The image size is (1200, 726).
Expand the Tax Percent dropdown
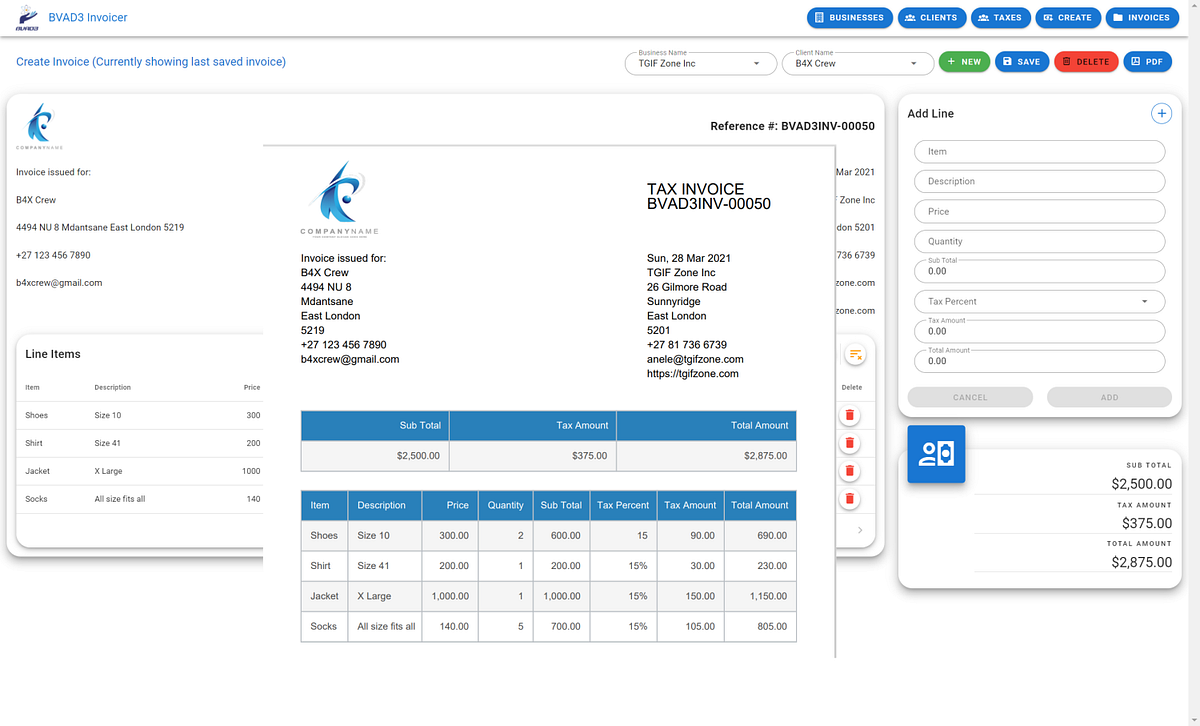click(1040, 301)
